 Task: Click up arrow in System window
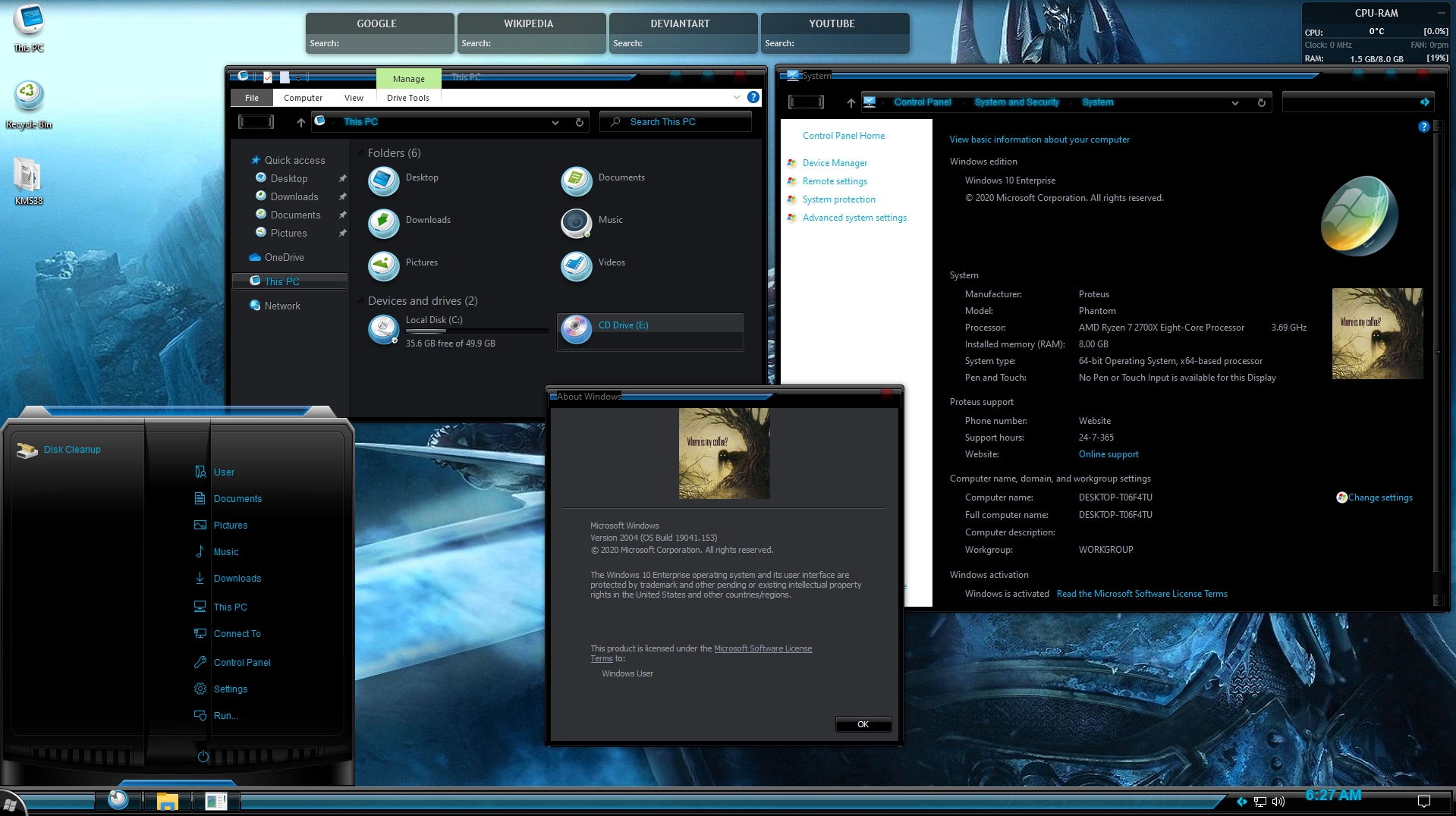click(x=851, y=103)
